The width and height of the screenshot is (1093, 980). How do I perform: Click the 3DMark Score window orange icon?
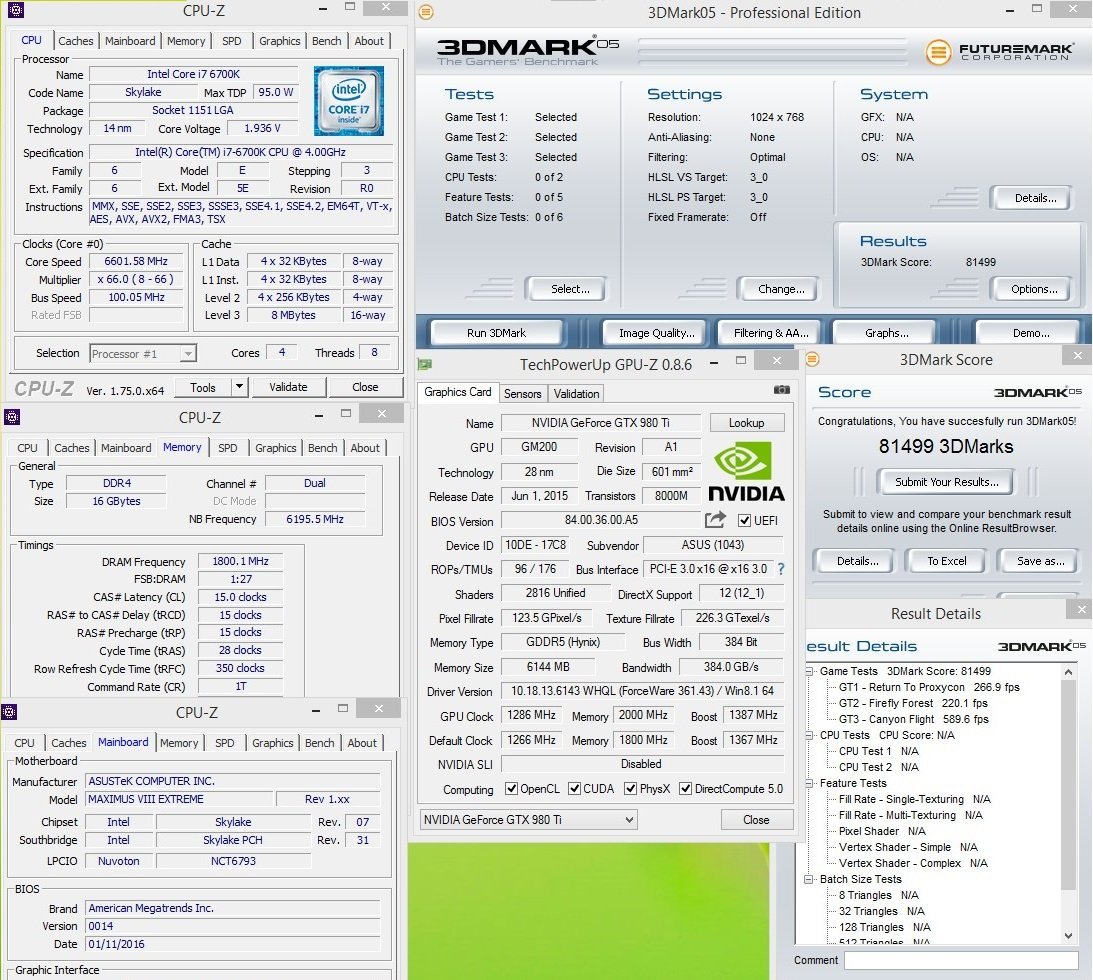click(812, 359)
